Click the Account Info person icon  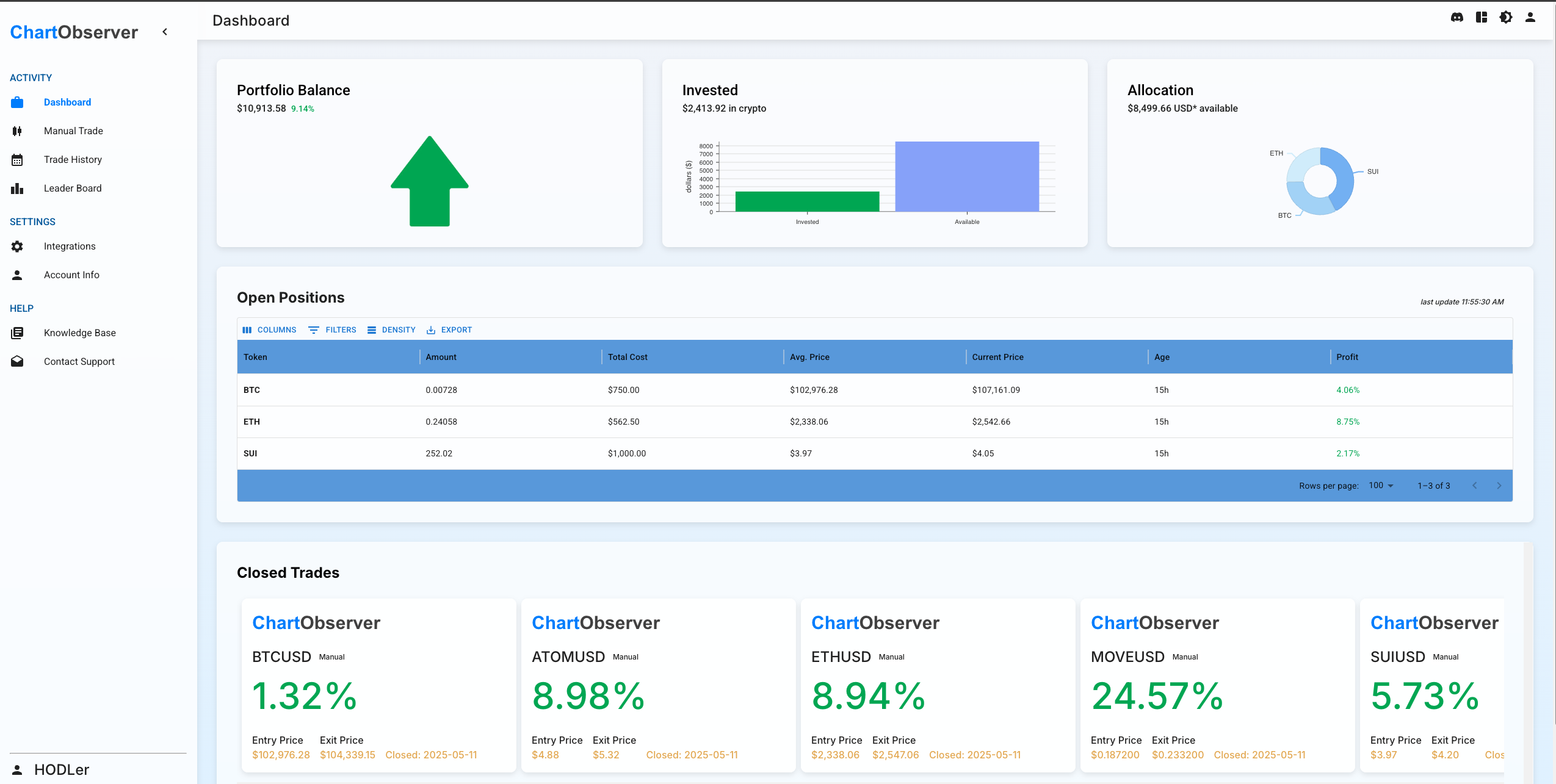[x=17, y=275]
